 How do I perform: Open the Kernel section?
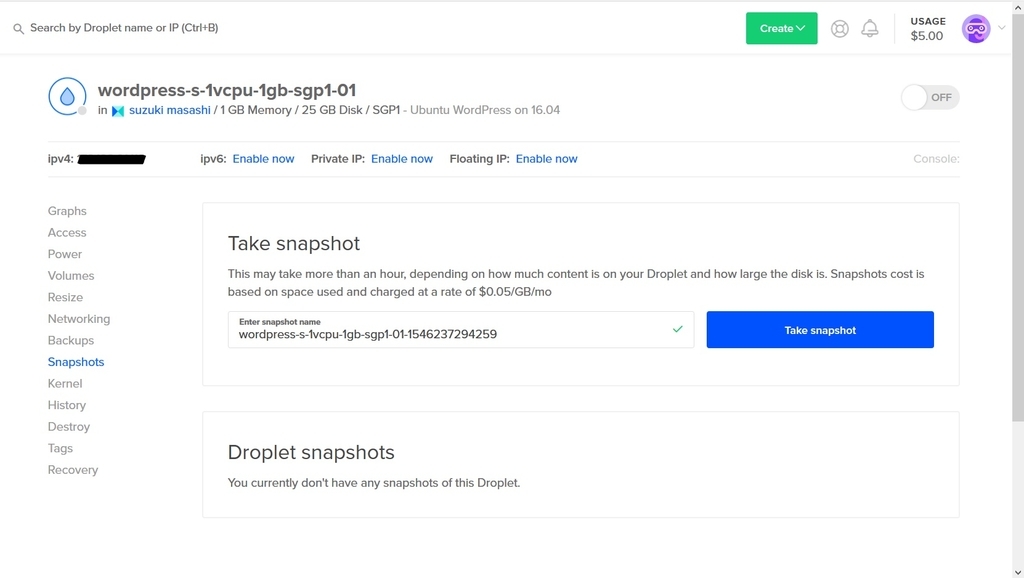[x=65, y=383]
